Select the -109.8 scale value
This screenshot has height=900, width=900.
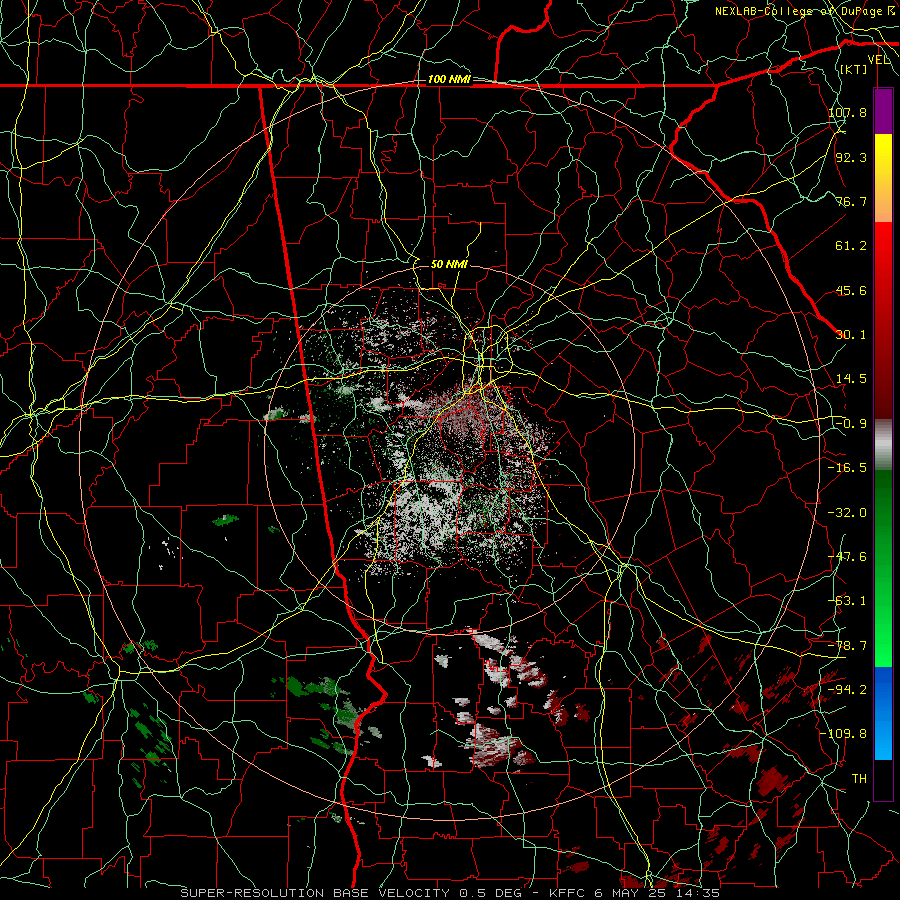click(x=844, y=734)
